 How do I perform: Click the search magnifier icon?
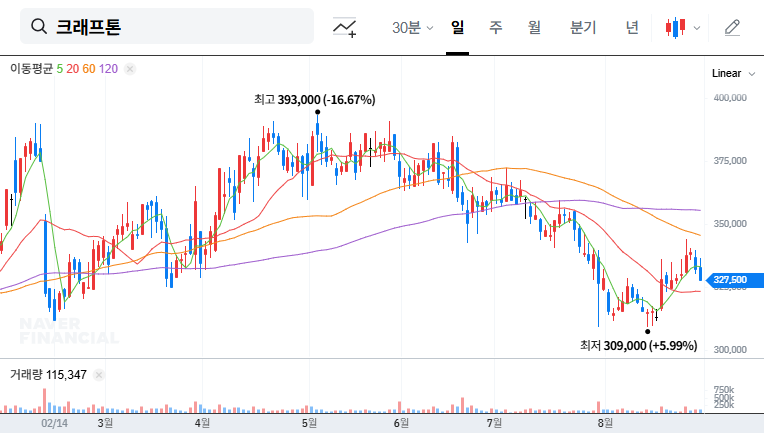39,26
